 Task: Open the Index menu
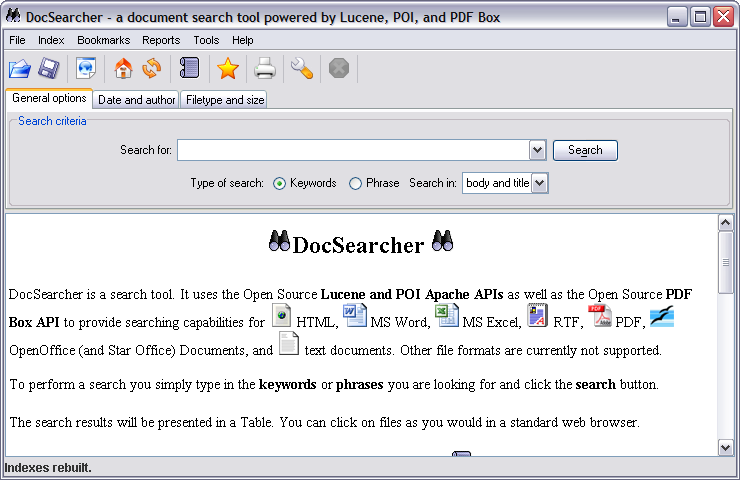point(51,40)
